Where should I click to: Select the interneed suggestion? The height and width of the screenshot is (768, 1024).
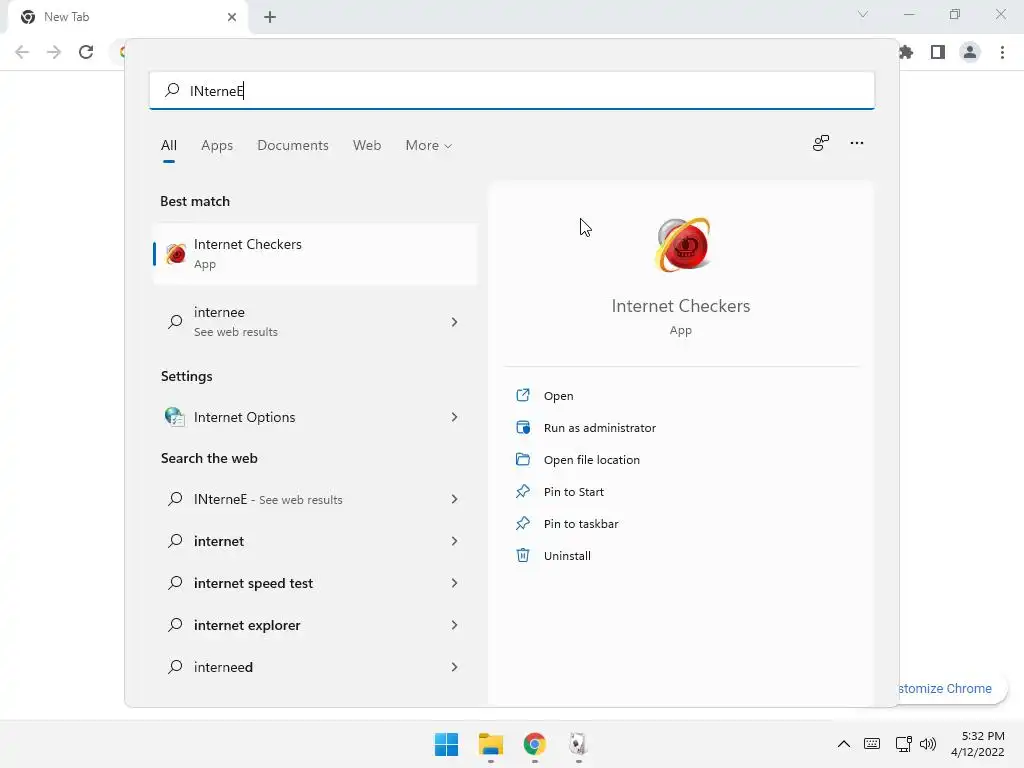tap(315, 667)
